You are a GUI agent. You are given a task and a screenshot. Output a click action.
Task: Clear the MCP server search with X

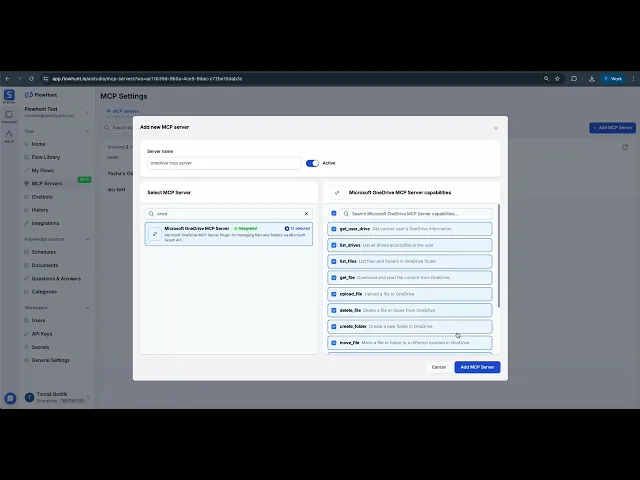[306, 213]
